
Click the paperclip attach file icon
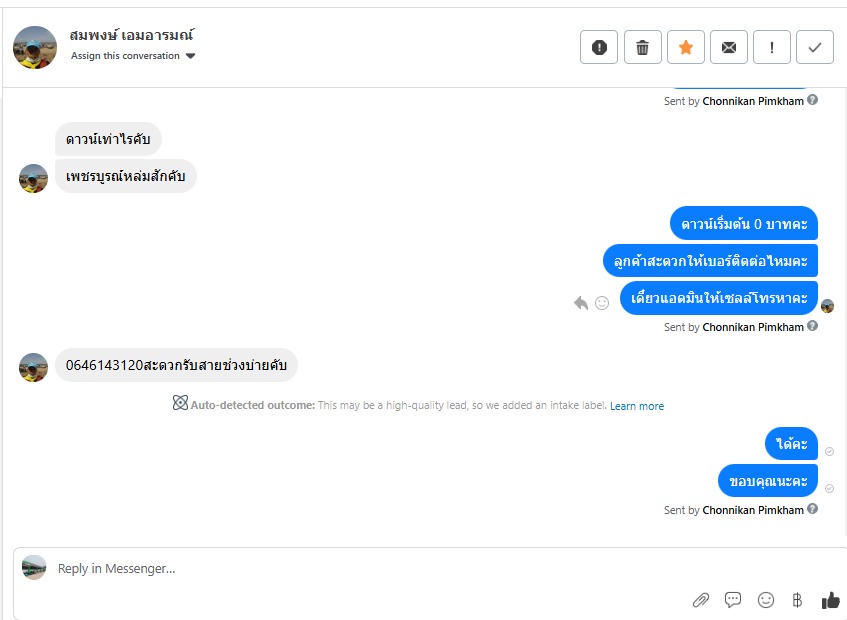coord(701,600)
